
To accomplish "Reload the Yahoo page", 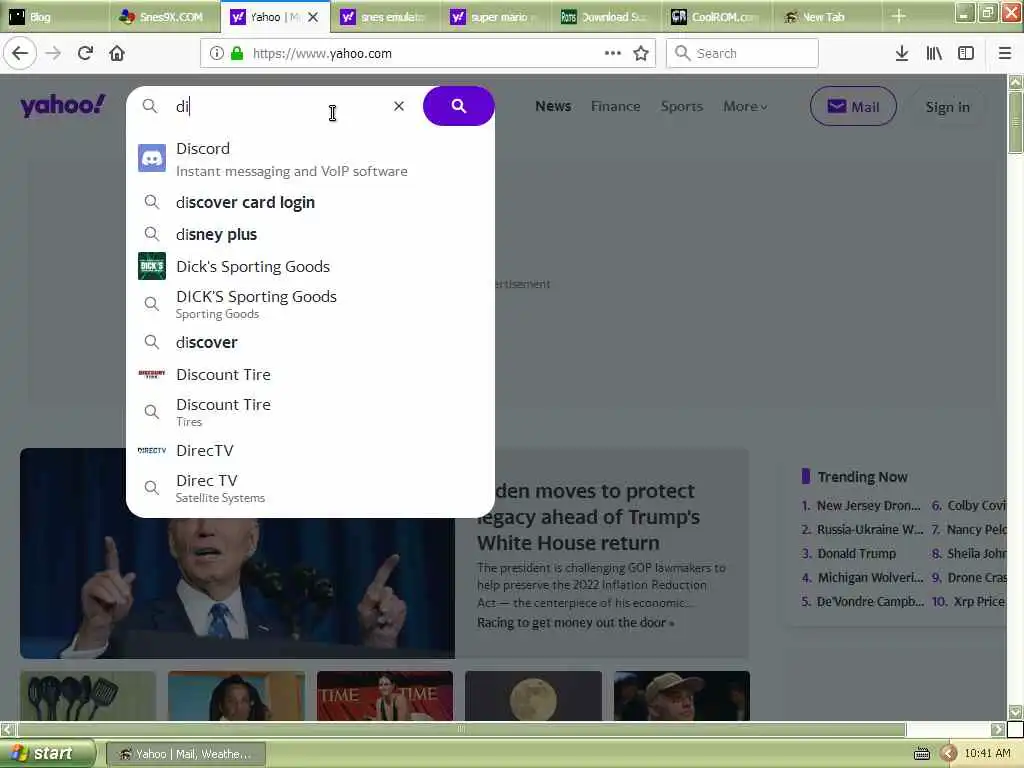I will [x=86, y=54].
